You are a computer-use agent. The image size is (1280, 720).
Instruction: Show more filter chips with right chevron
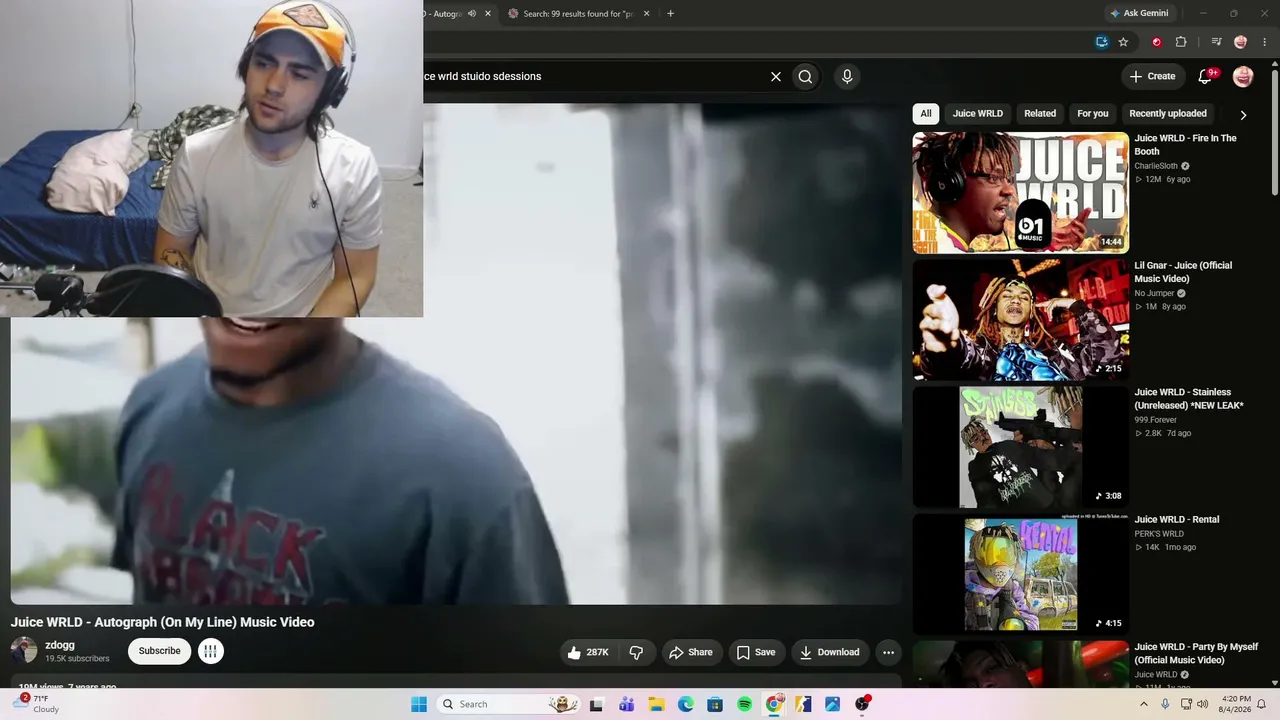tap(1243, 114)
